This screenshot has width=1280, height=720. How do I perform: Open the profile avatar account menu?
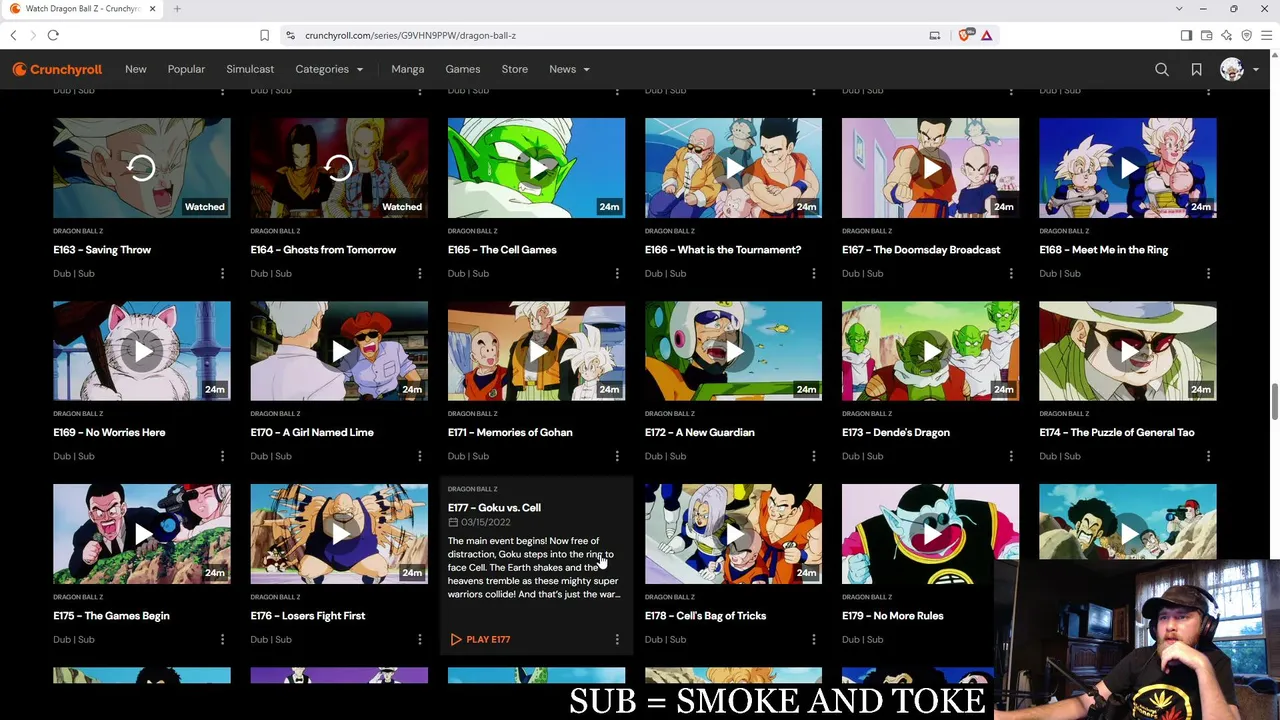[x=1239, y=69]
